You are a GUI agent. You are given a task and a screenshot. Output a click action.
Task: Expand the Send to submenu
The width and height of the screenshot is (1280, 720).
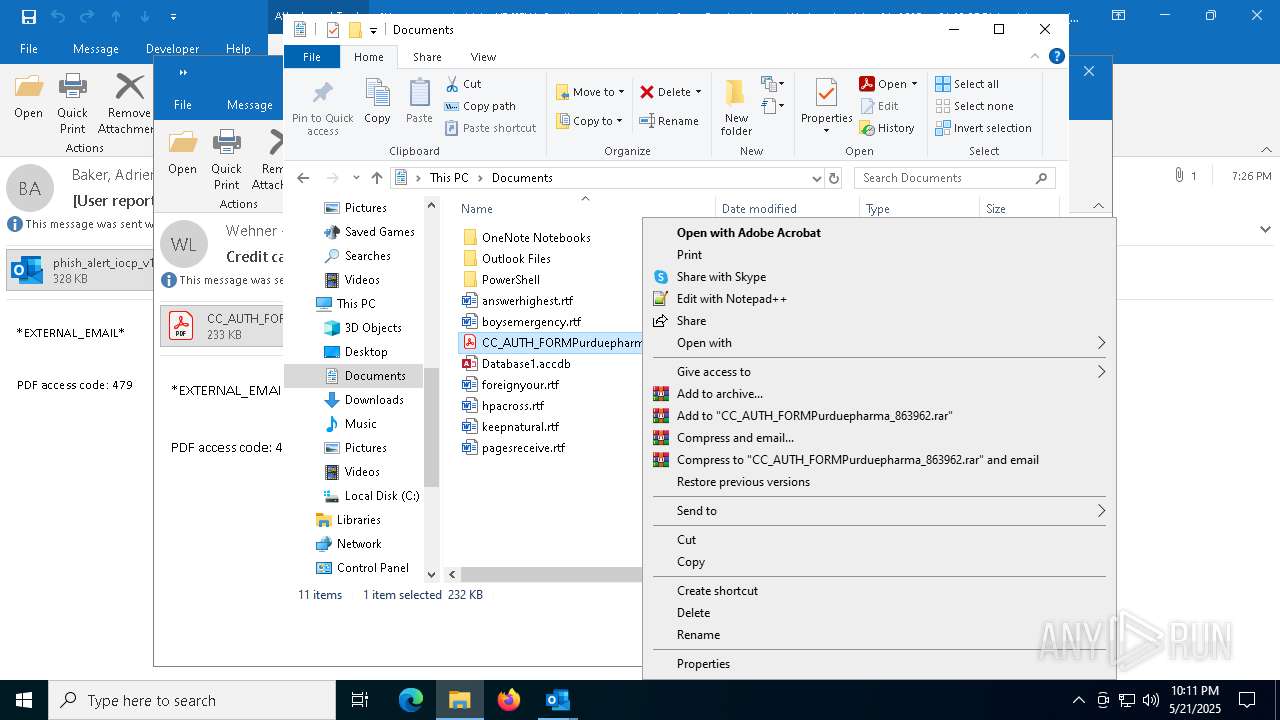tap(879, 511)
